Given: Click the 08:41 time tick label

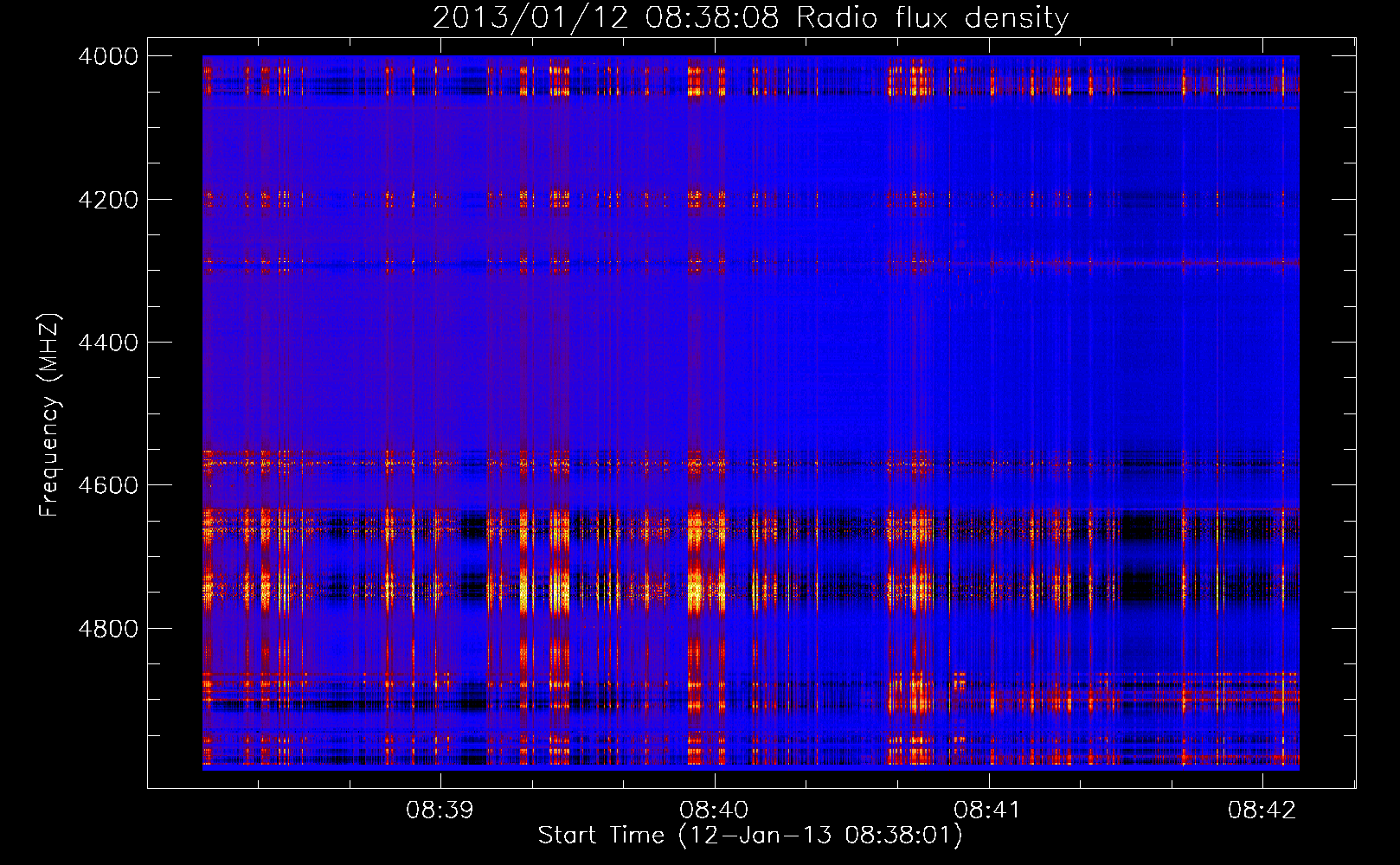Looking at the screenshot, I should pos(987,810).
